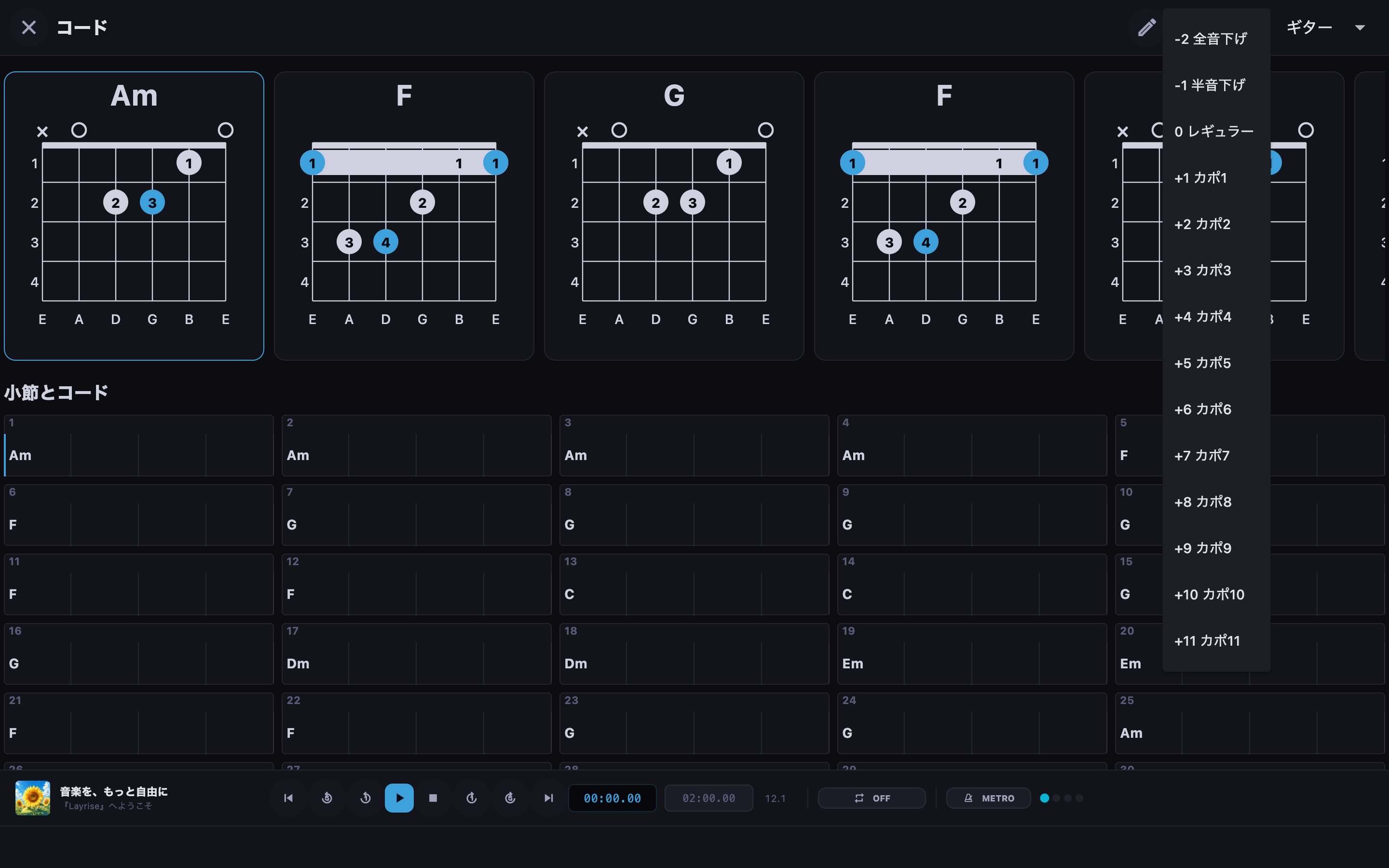Click the beat indicator cyan dot
The width and height of the screenshot is (1389, 868).
1045,798
